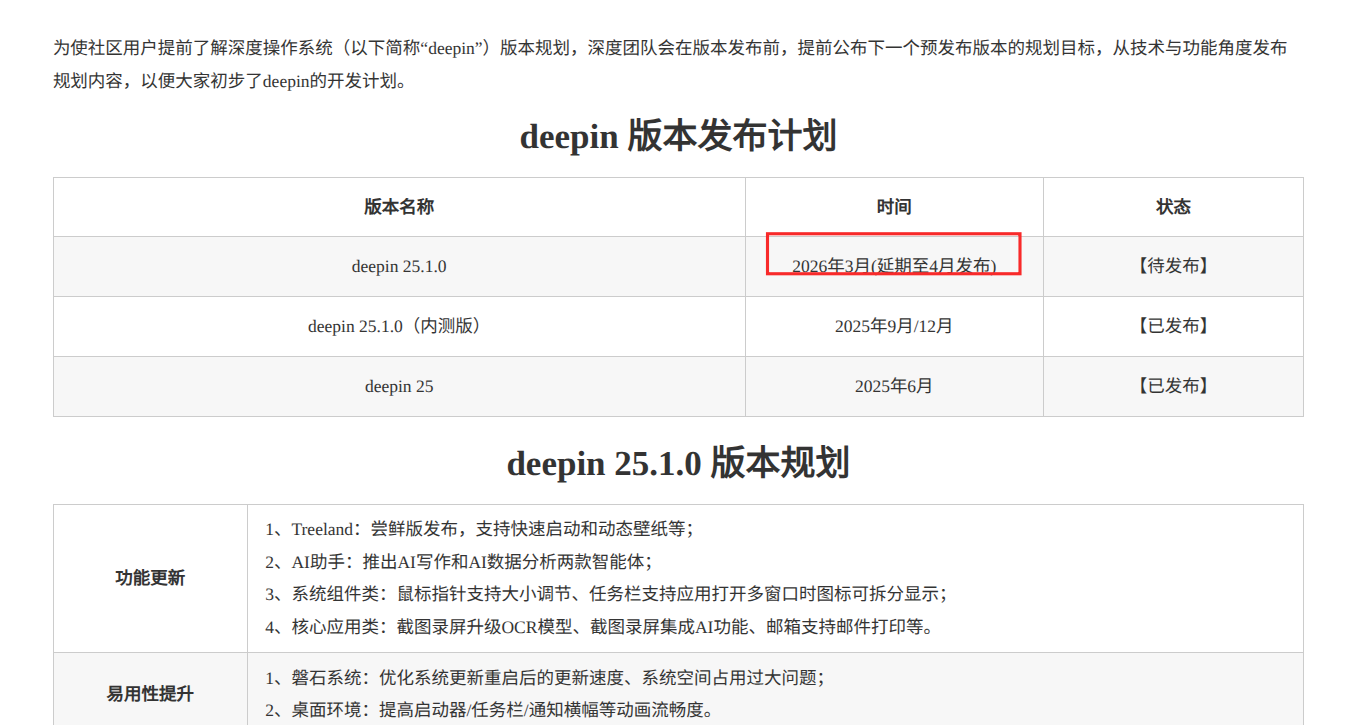Select the "版本名称" column header
The width and height of the screenshot is (1345, 725).
pos(399,207)
